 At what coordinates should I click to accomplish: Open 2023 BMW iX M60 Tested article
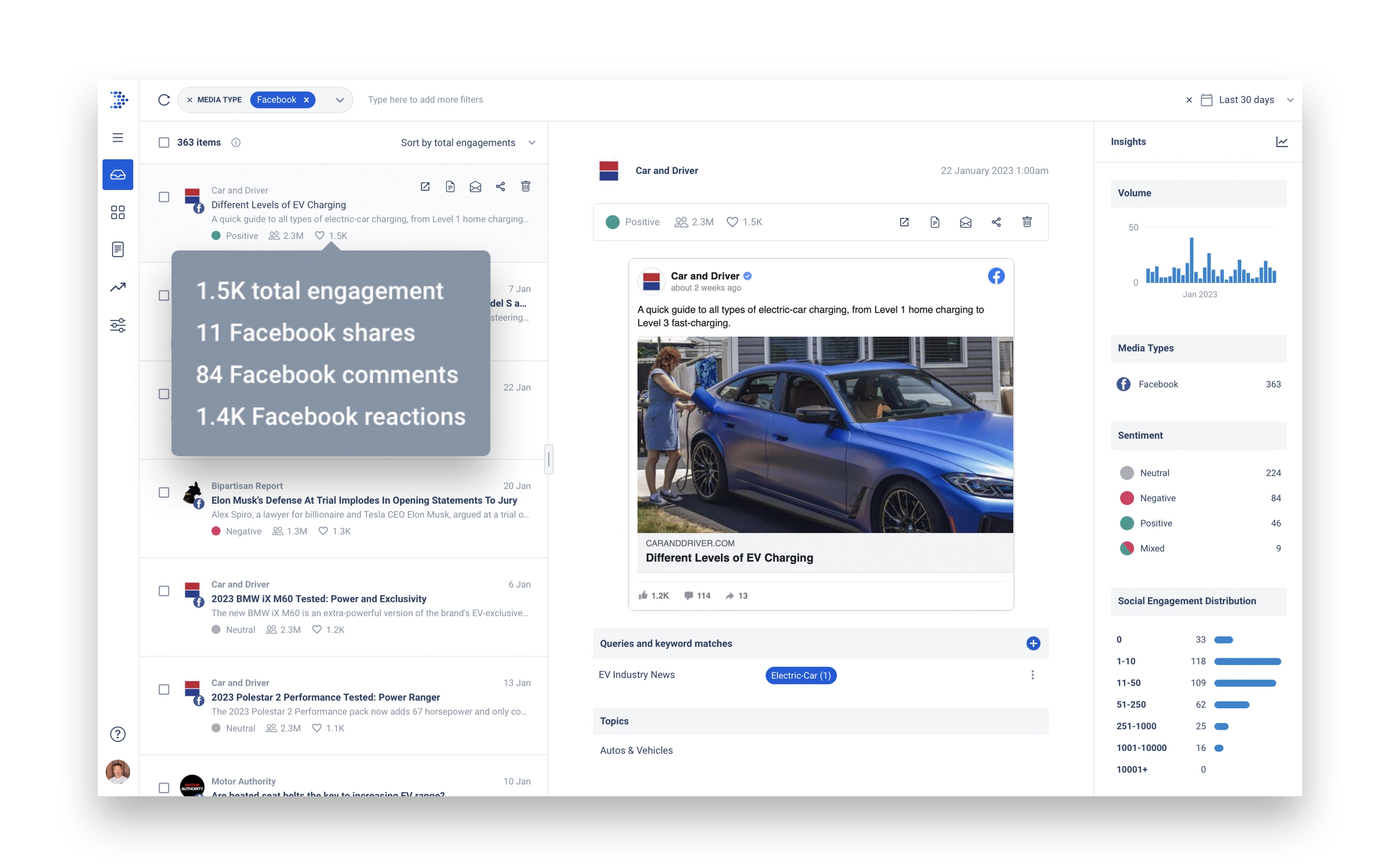click(x=319, y=599)
